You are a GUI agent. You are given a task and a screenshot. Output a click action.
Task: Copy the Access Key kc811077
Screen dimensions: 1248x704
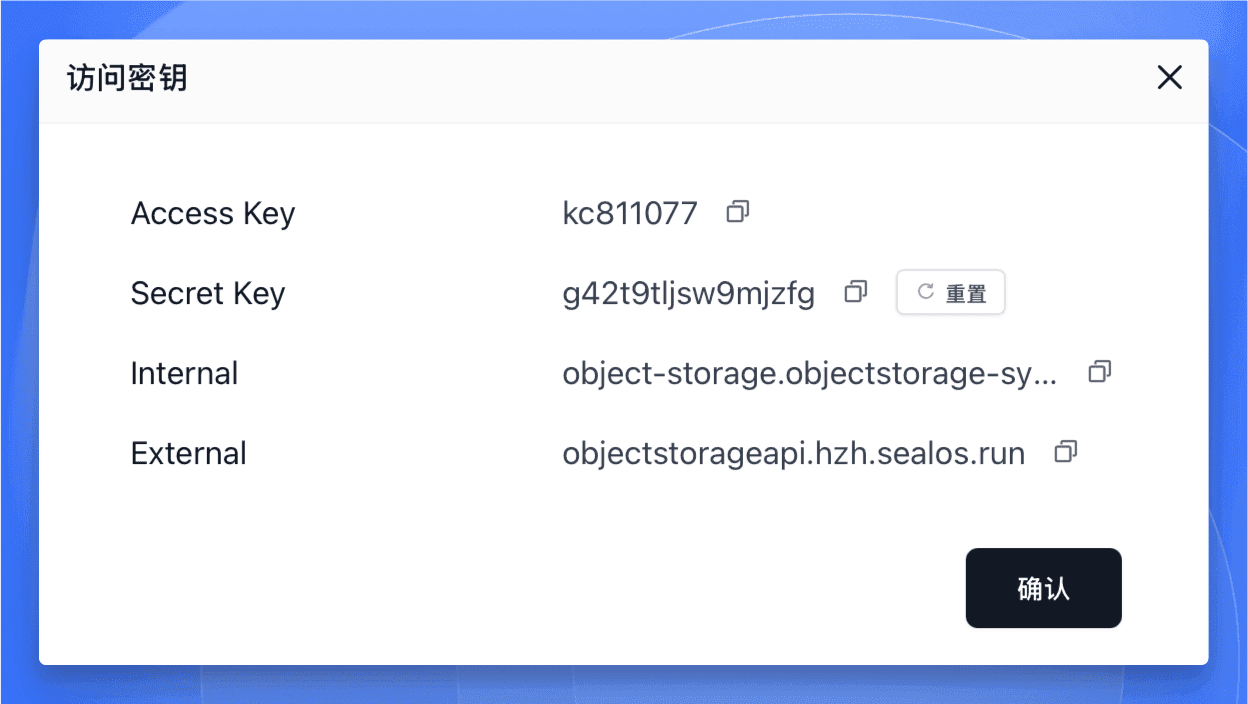(738, 212)
